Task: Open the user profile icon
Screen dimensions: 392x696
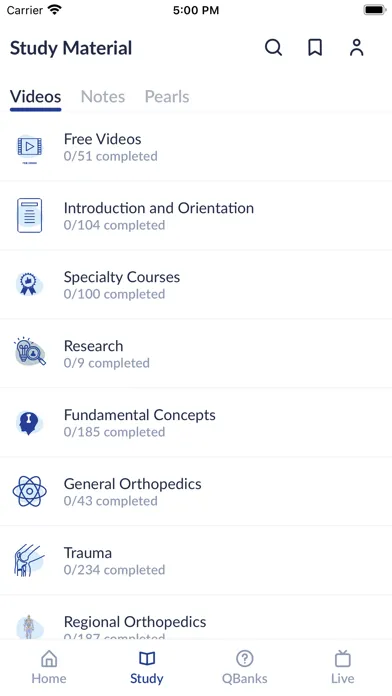Action: coord(356,47)
